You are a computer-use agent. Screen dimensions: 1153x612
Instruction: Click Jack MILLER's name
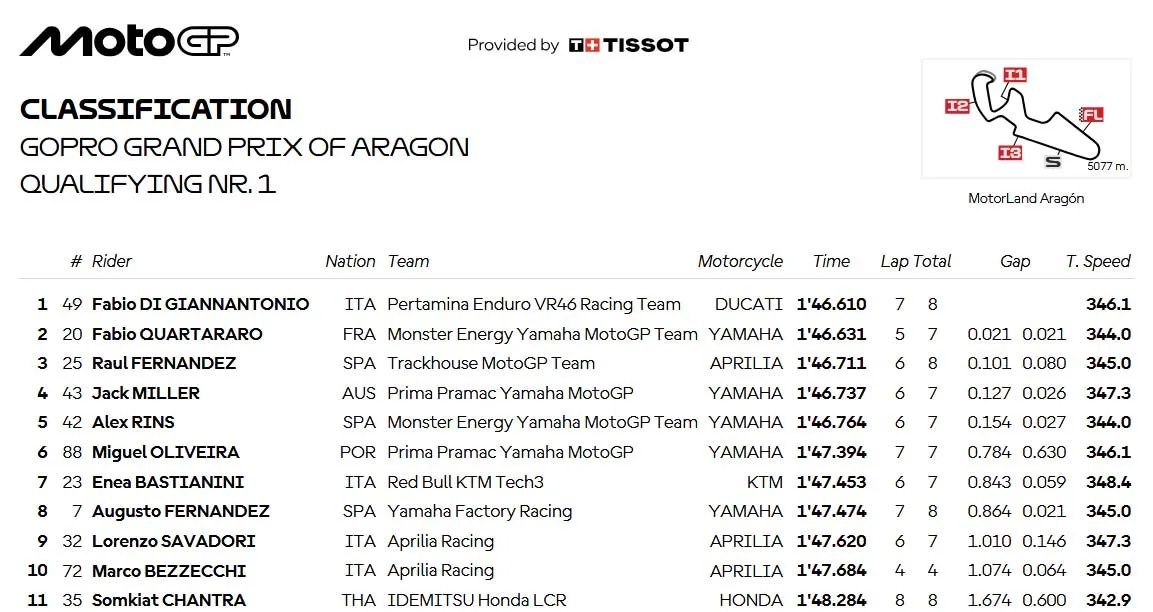[146, 393]
